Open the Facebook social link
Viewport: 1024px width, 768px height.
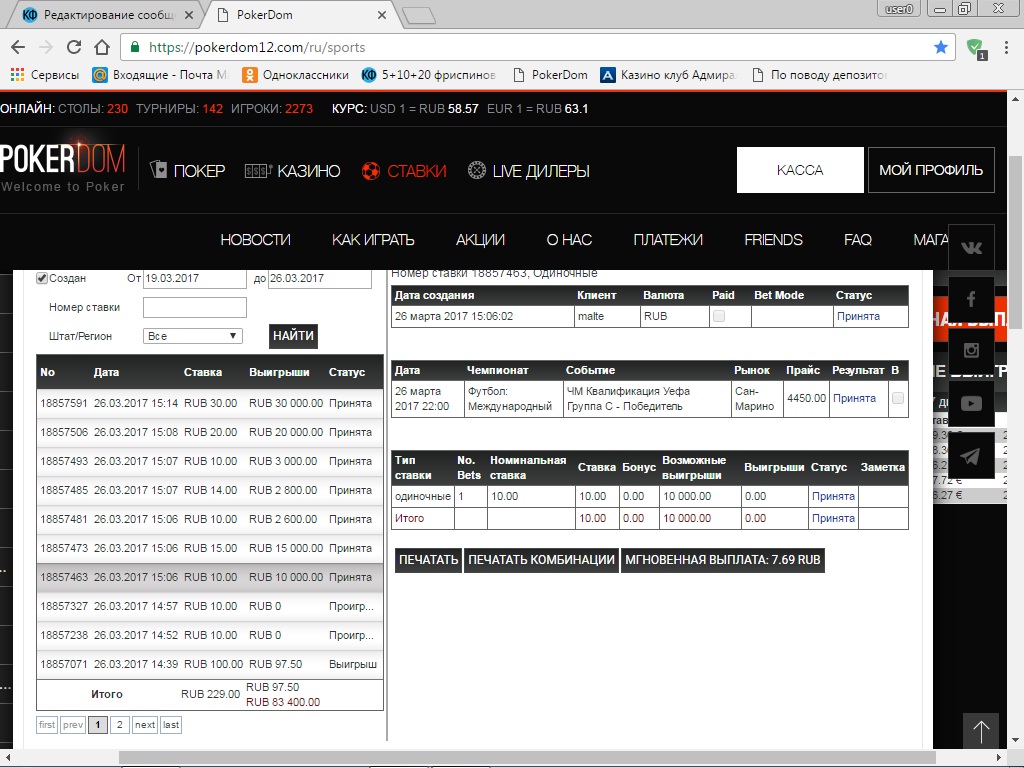[971, 299]
